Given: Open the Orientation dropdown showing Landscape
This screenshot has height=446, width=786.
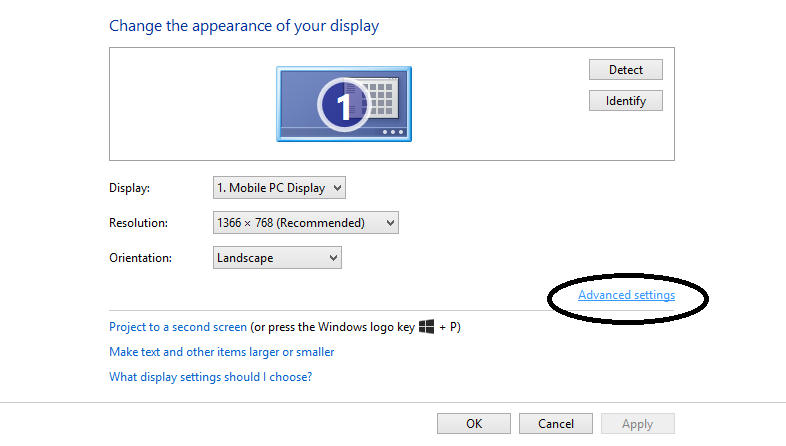Looking at the screenshot, I should 277,258.
